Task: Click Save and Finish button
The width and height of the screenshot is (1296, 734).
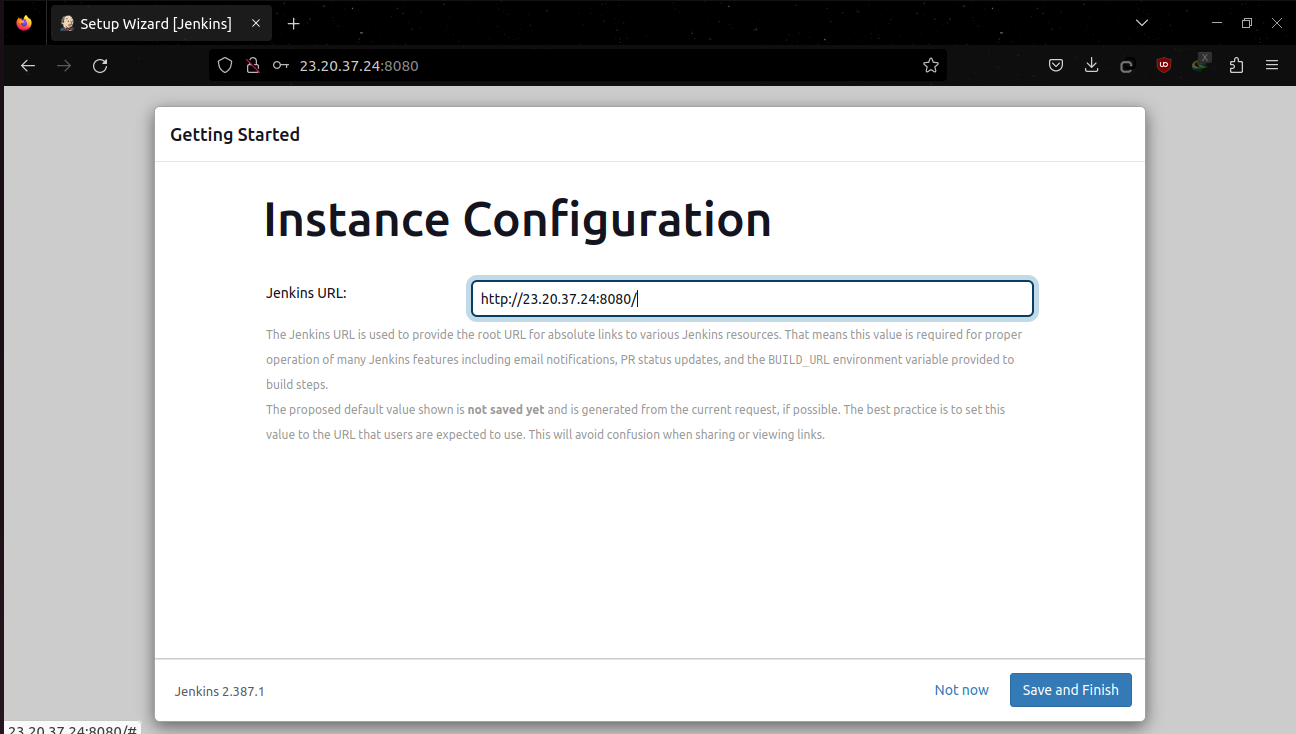Action: coord(1071,690)
